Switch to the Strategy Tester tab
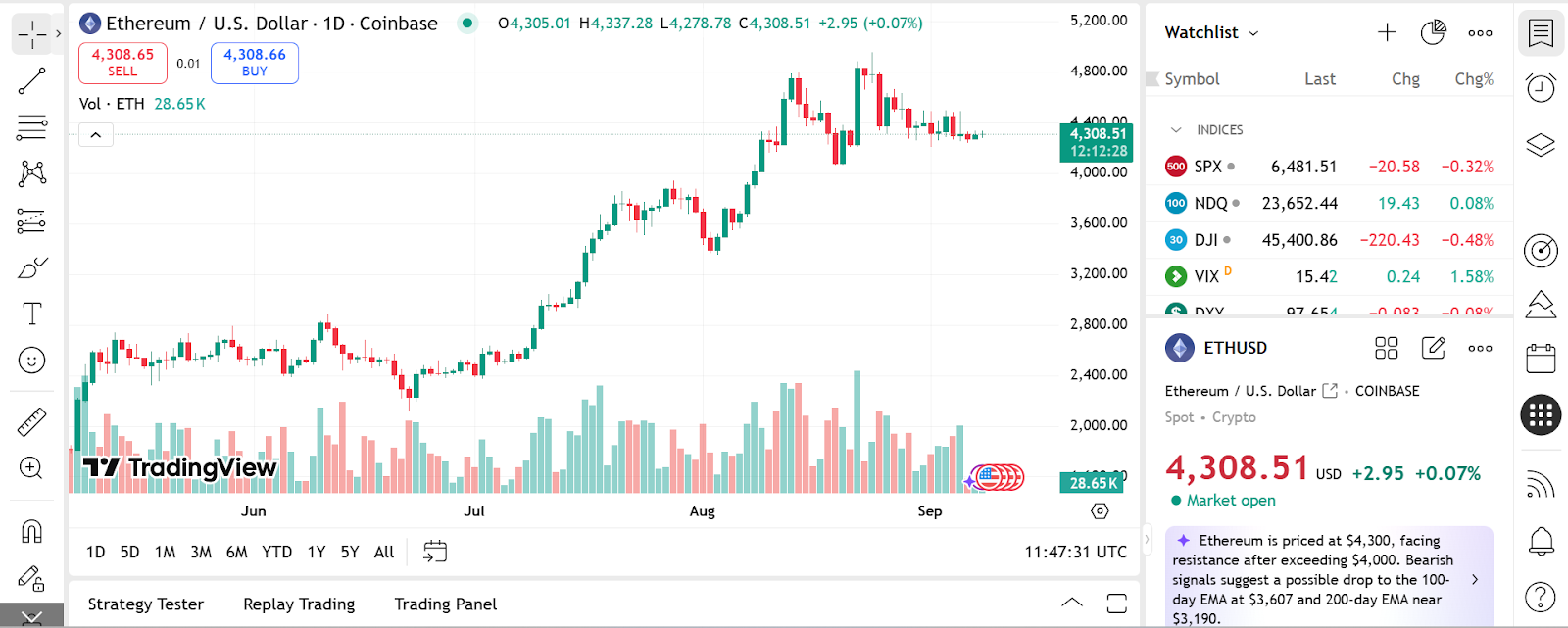Screen dimensions: 1568x628 tap(146, 604)
